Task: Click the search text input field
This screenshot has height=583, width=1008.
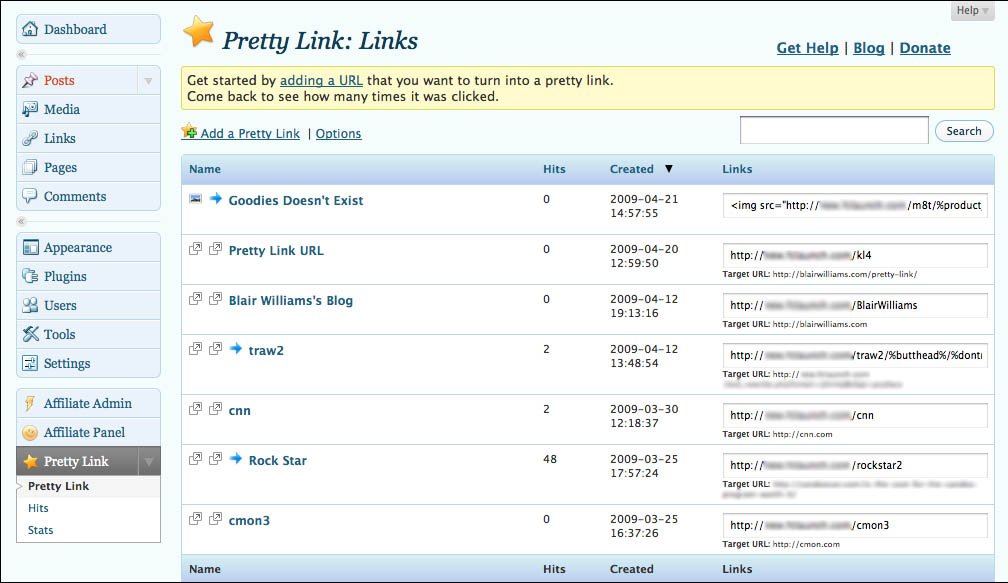Action: [x=834, y=130]
